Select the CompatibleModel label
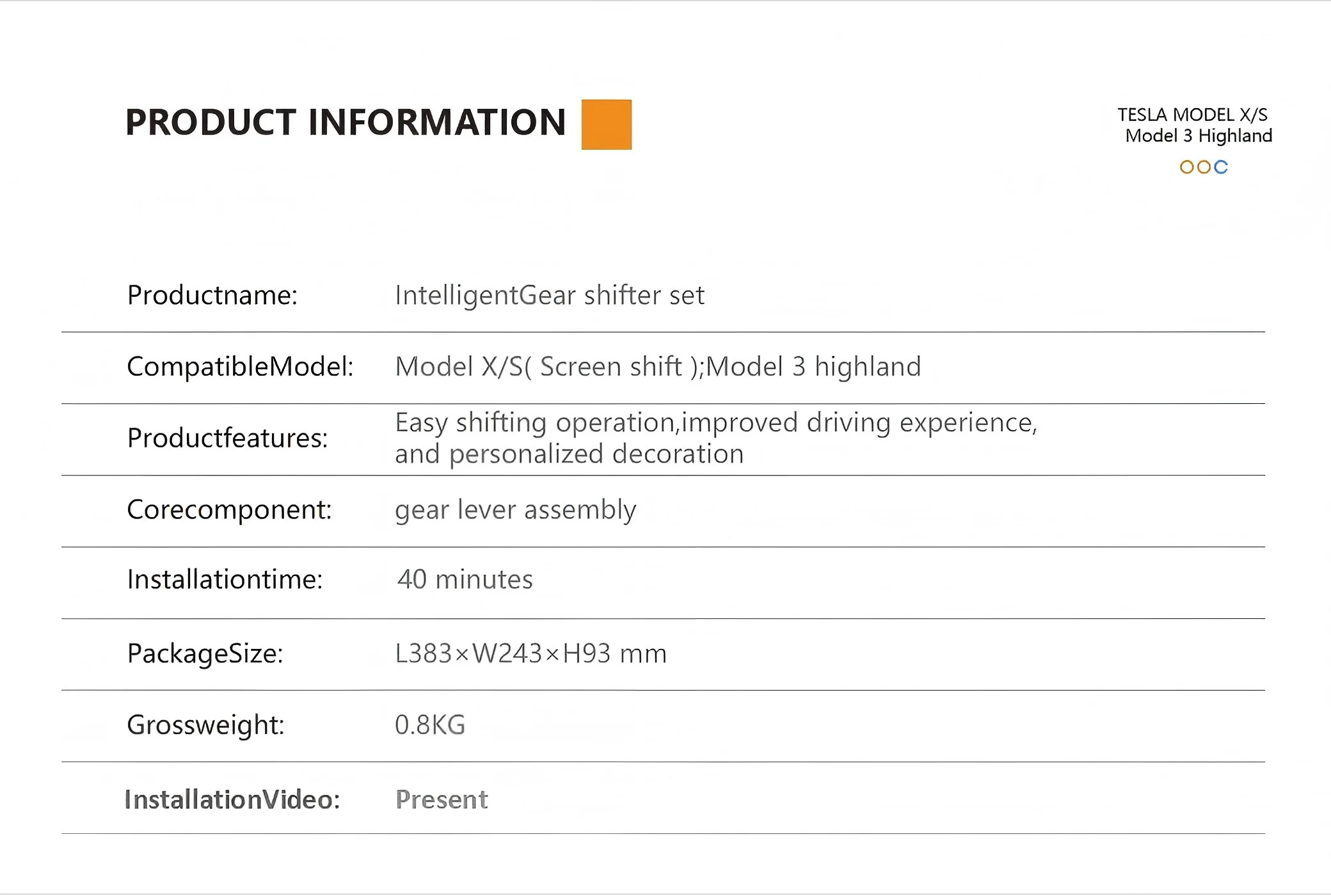 [240, 367]
